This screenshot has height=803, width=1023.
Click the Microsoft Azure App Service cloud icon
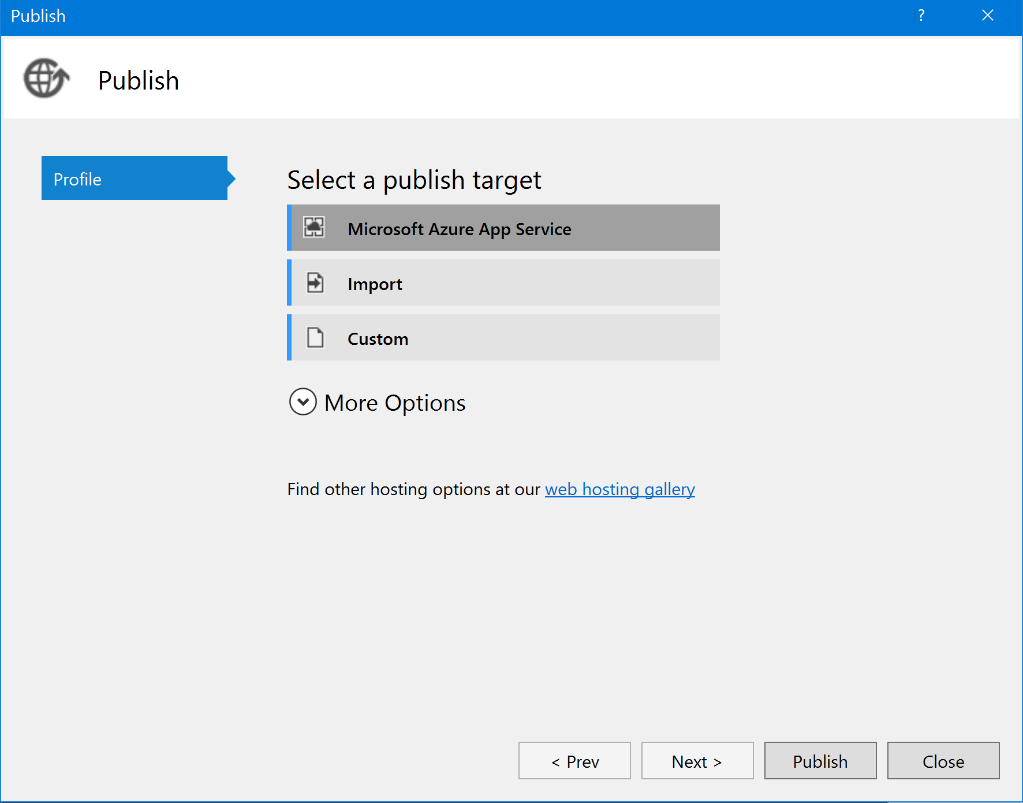pos(314,227)
